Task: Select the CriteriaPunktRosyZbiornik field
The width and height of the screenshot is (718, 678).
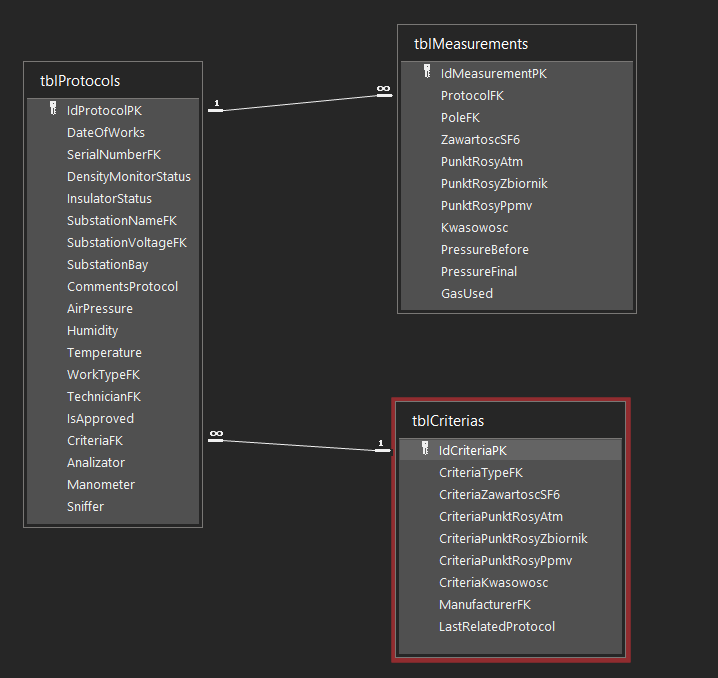Action: click(513, 538)
